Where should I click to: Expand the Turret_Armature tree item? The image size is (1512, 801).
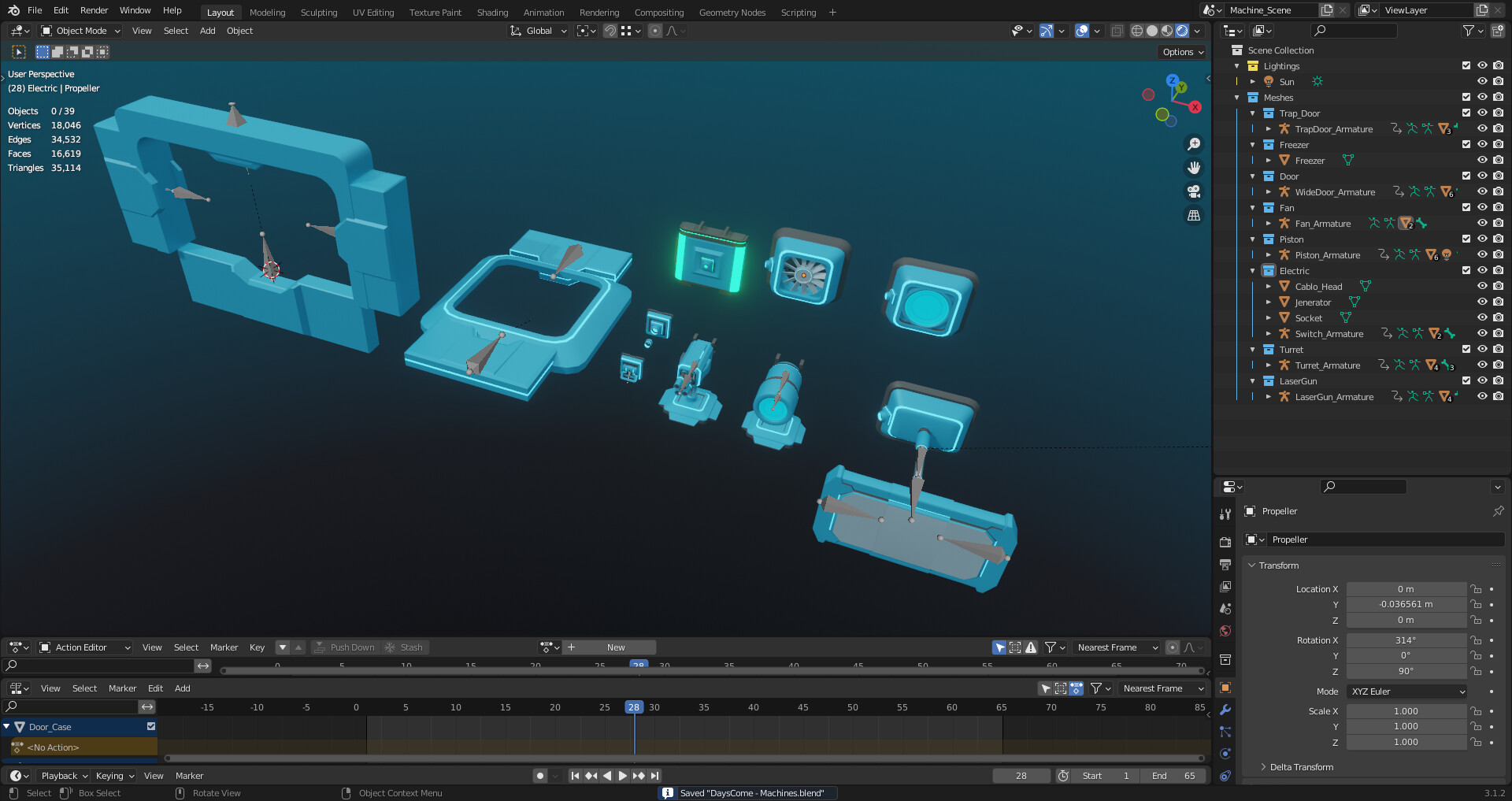pos(1268,365)
